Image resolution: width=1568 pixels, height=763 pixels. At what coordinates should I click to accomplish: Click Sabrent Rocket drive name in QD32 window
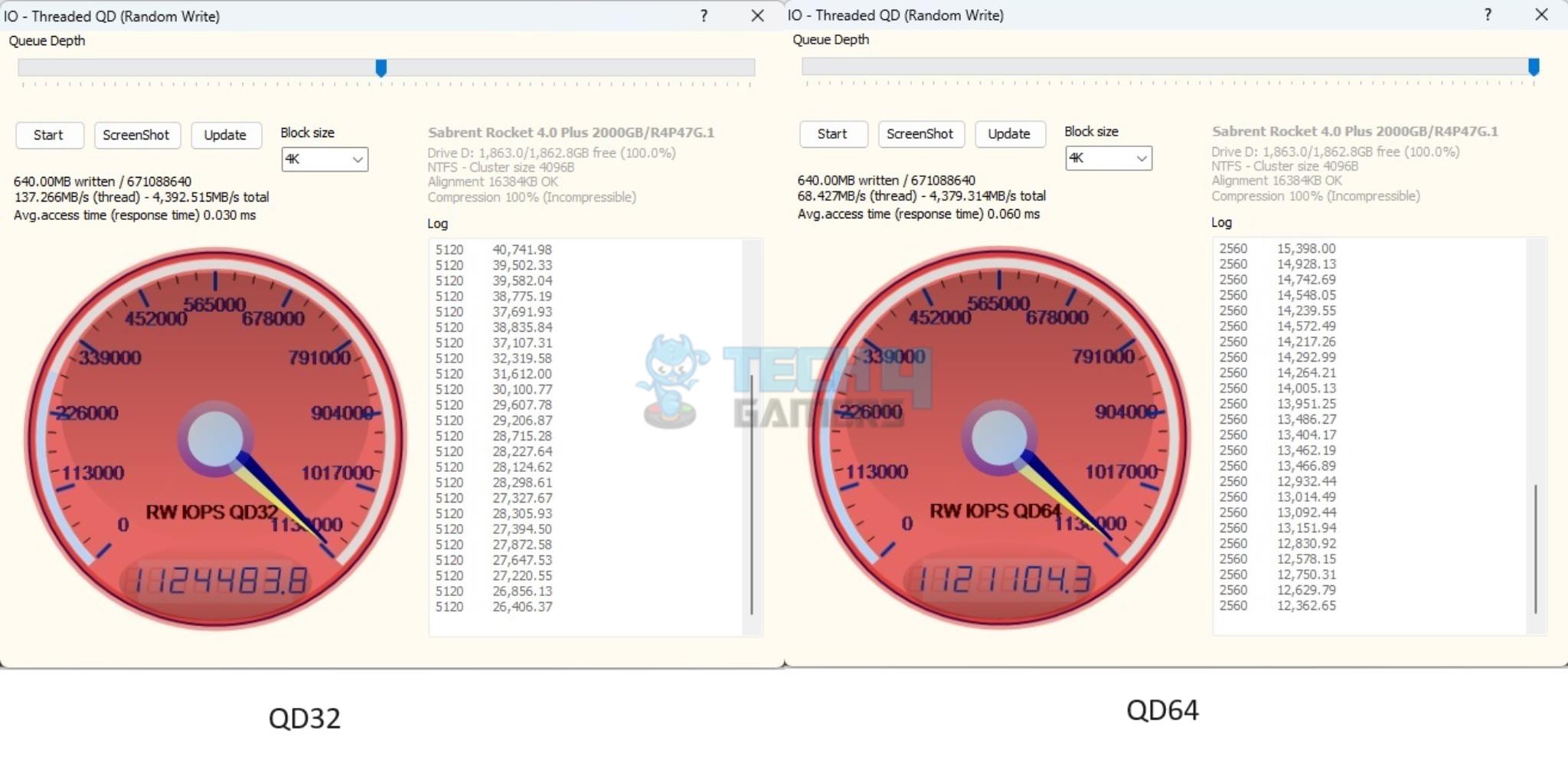[571, 133]
